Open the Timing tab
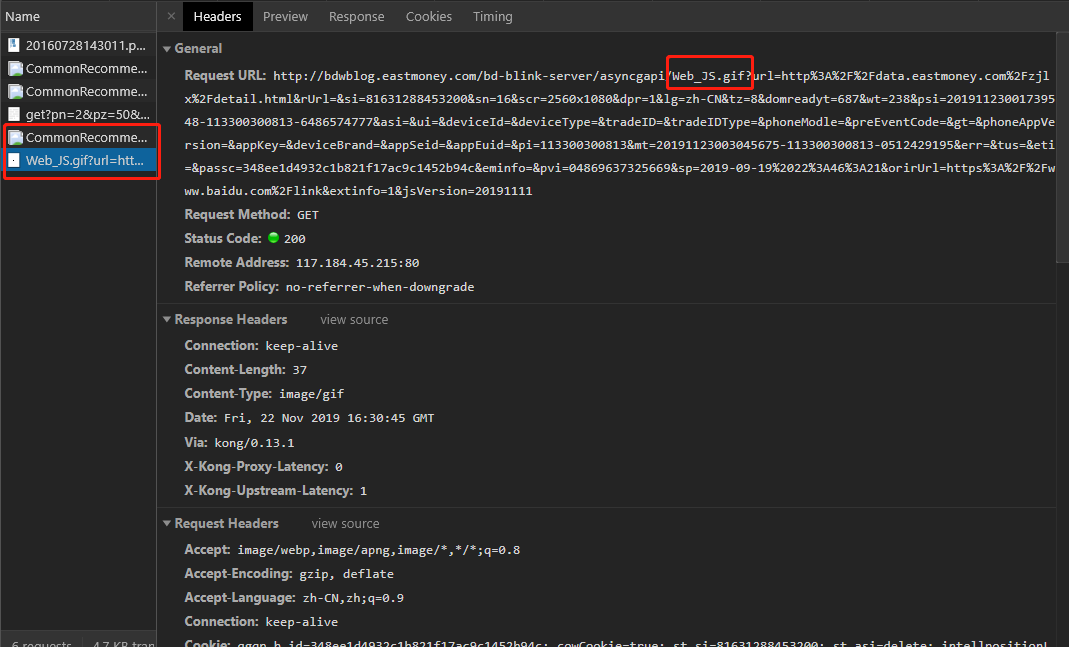1069x647 pixels. [493, 16]
